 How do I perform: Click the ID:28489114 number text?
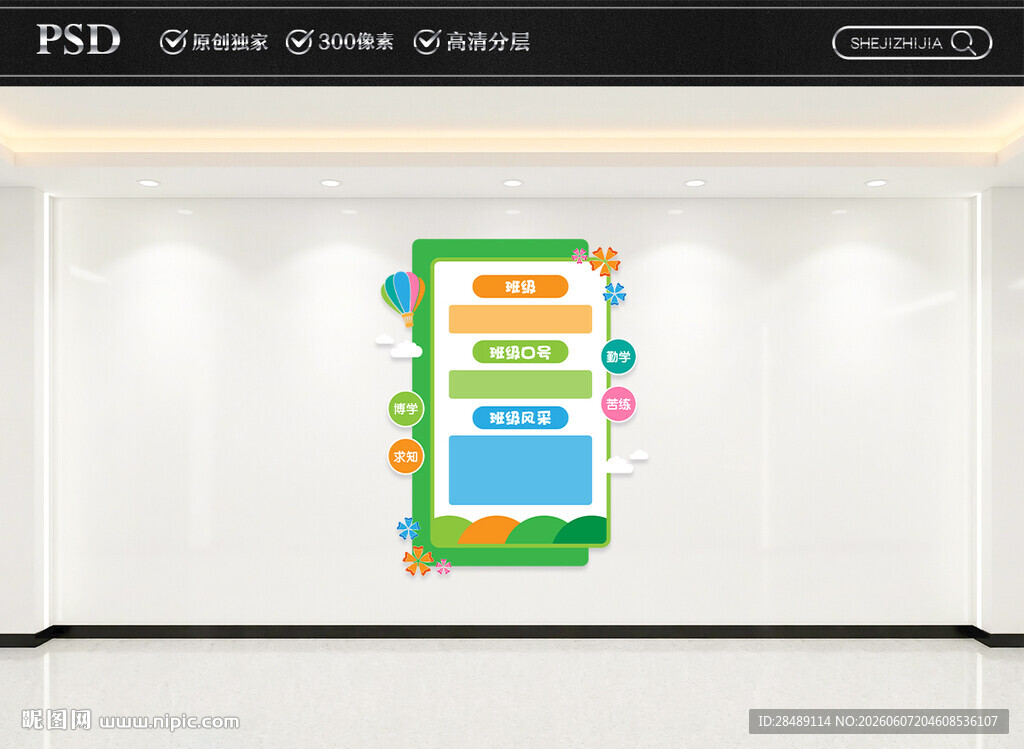[x=794, y=722]
